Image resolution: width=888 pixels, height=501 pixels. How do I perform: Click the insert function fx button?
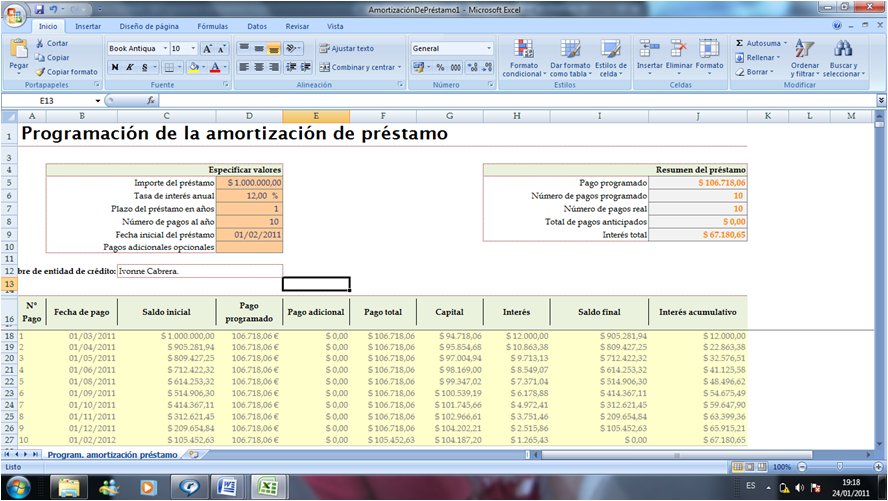tap(151, 100)
